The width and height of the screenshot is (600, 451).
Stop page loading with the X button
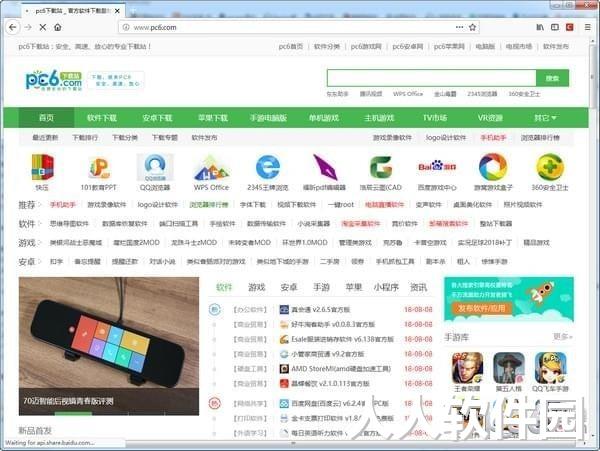click(43, 27)
